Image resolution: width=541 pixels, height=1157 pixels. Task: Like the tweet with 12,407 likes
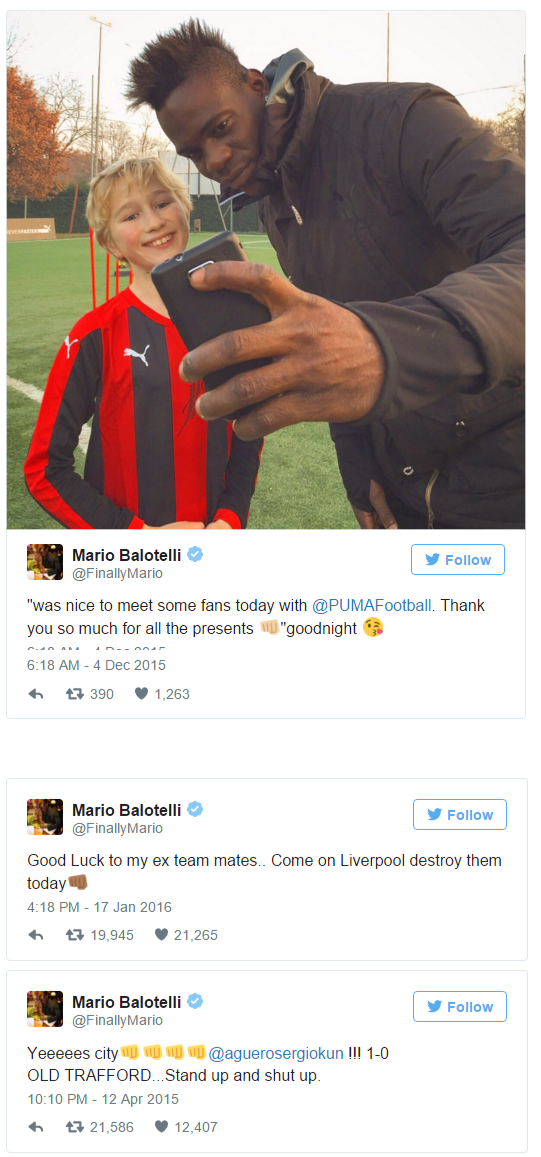coord(161,1127)
